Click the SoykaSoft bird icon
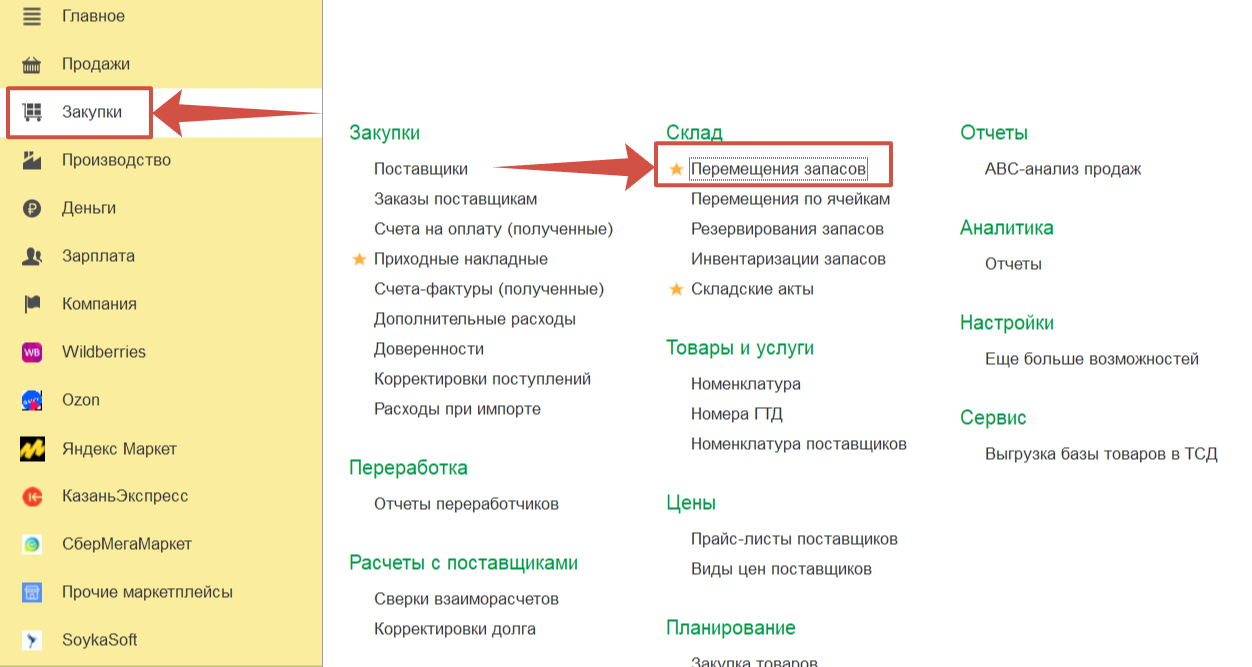The image size is (1252, 667). [x=32, y=640]
